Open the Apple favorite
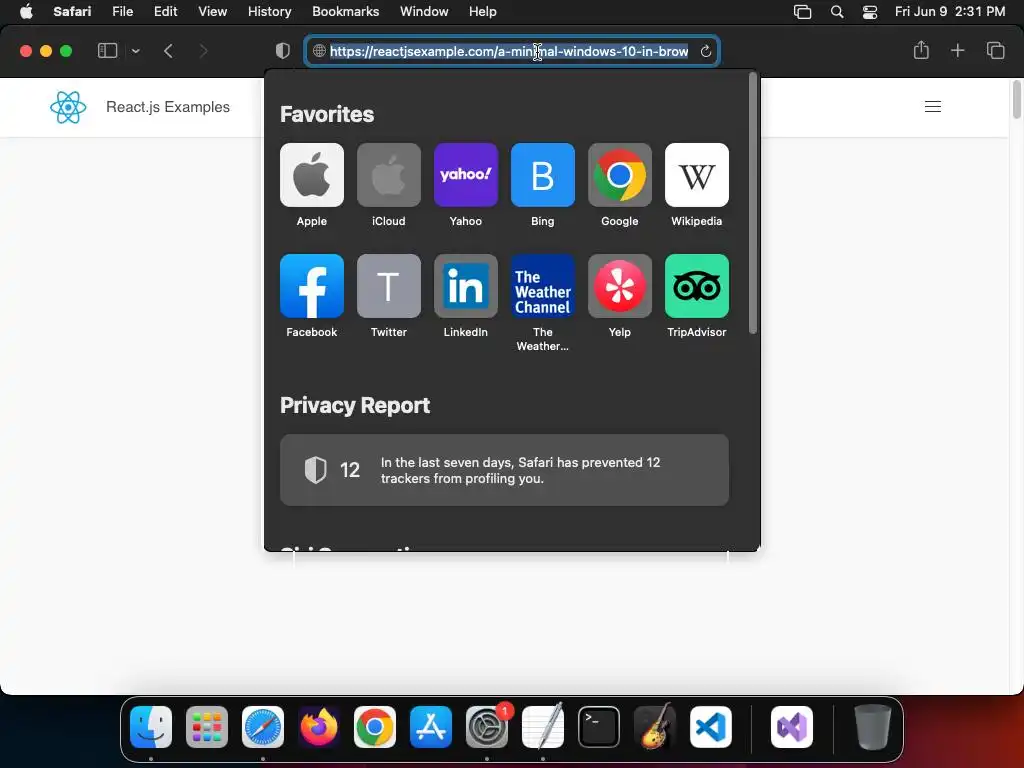1024x768 pixels. [312, 175]
